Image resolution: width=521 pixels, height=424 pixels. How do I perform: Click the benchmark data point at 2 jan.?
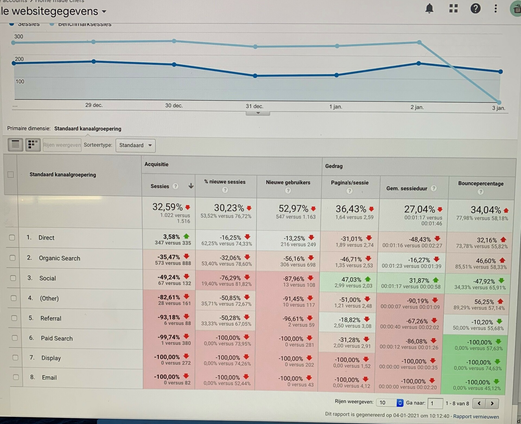click(419, 42)
